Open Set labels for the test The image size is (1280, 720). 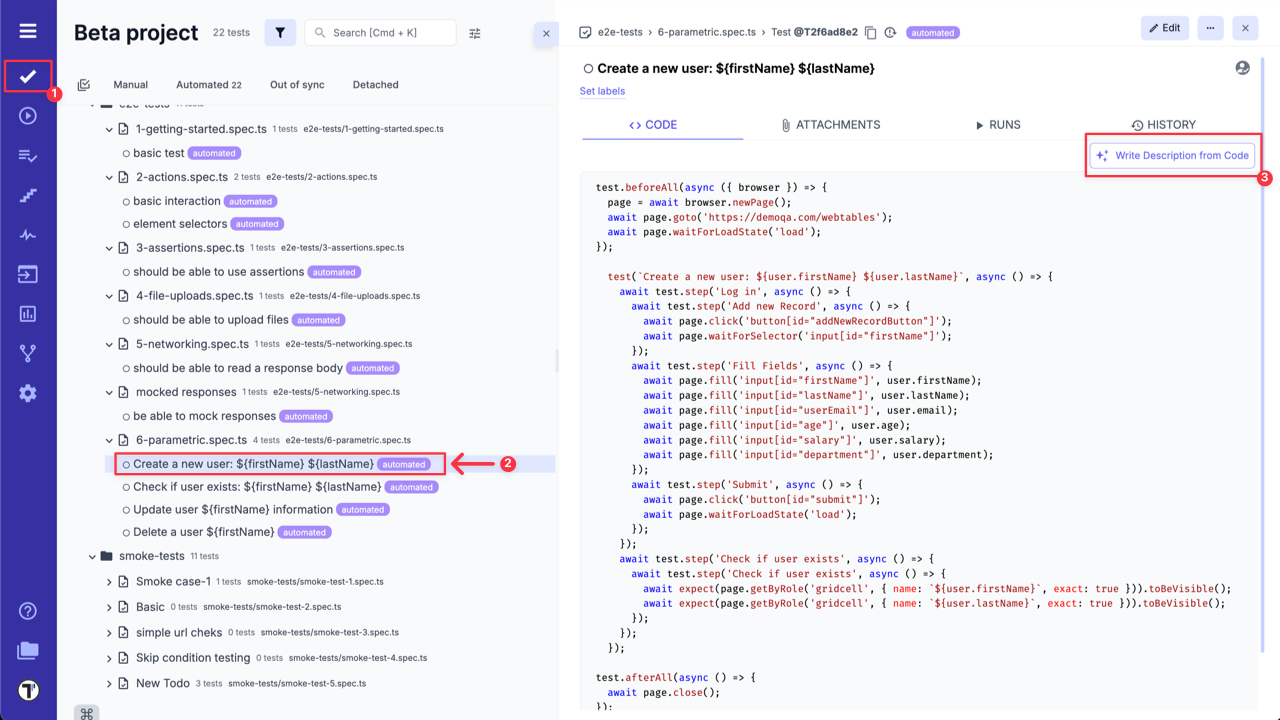tap(602, 90)
